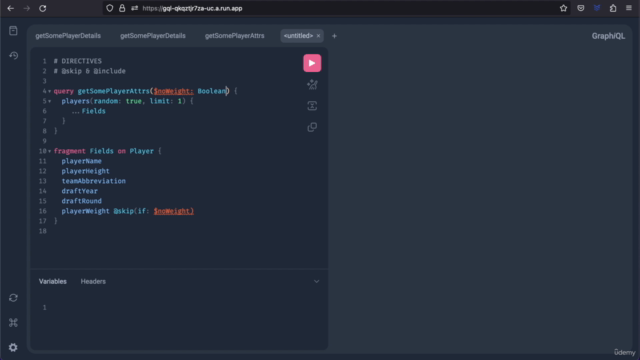This screenshot has height=360, width=640.
Task: Open browser extensions puzzle icon
Action: point(613,8)
